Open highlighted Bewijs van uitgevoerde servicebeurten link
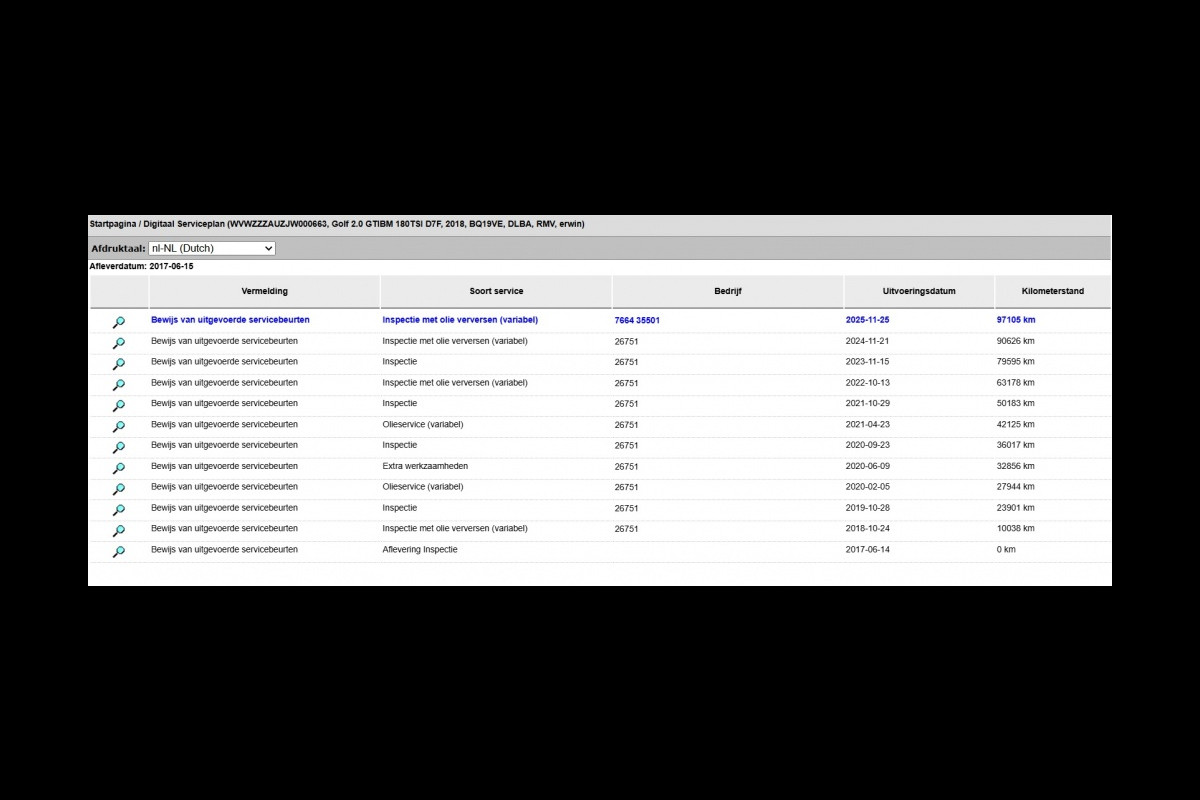 [x=230, y=320]
